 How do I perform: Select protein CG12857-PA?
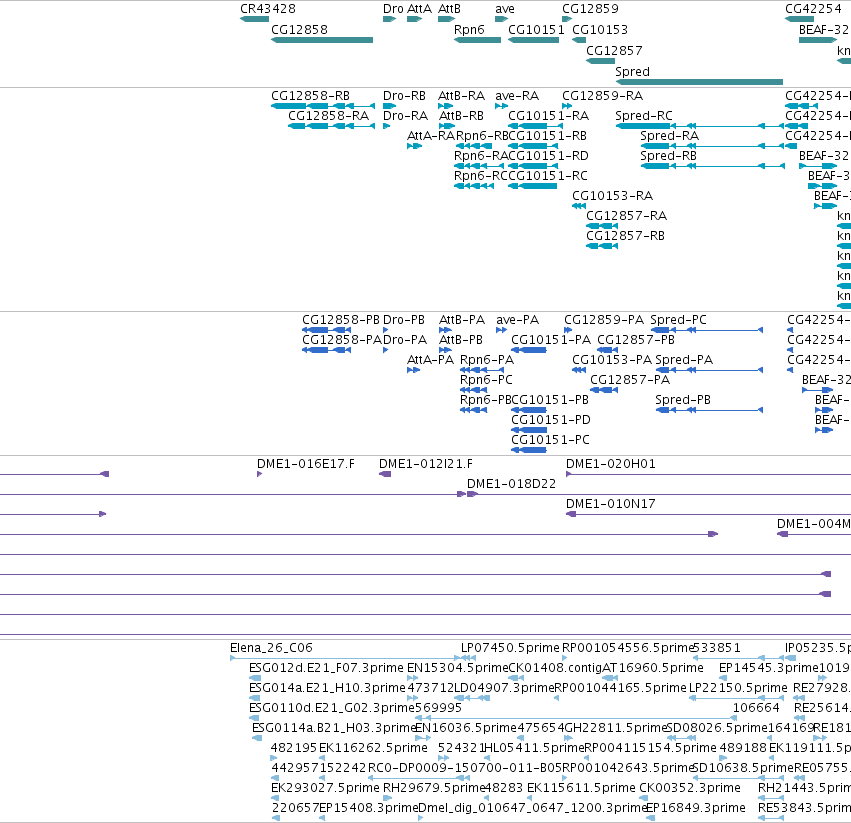tap(604, 390)
